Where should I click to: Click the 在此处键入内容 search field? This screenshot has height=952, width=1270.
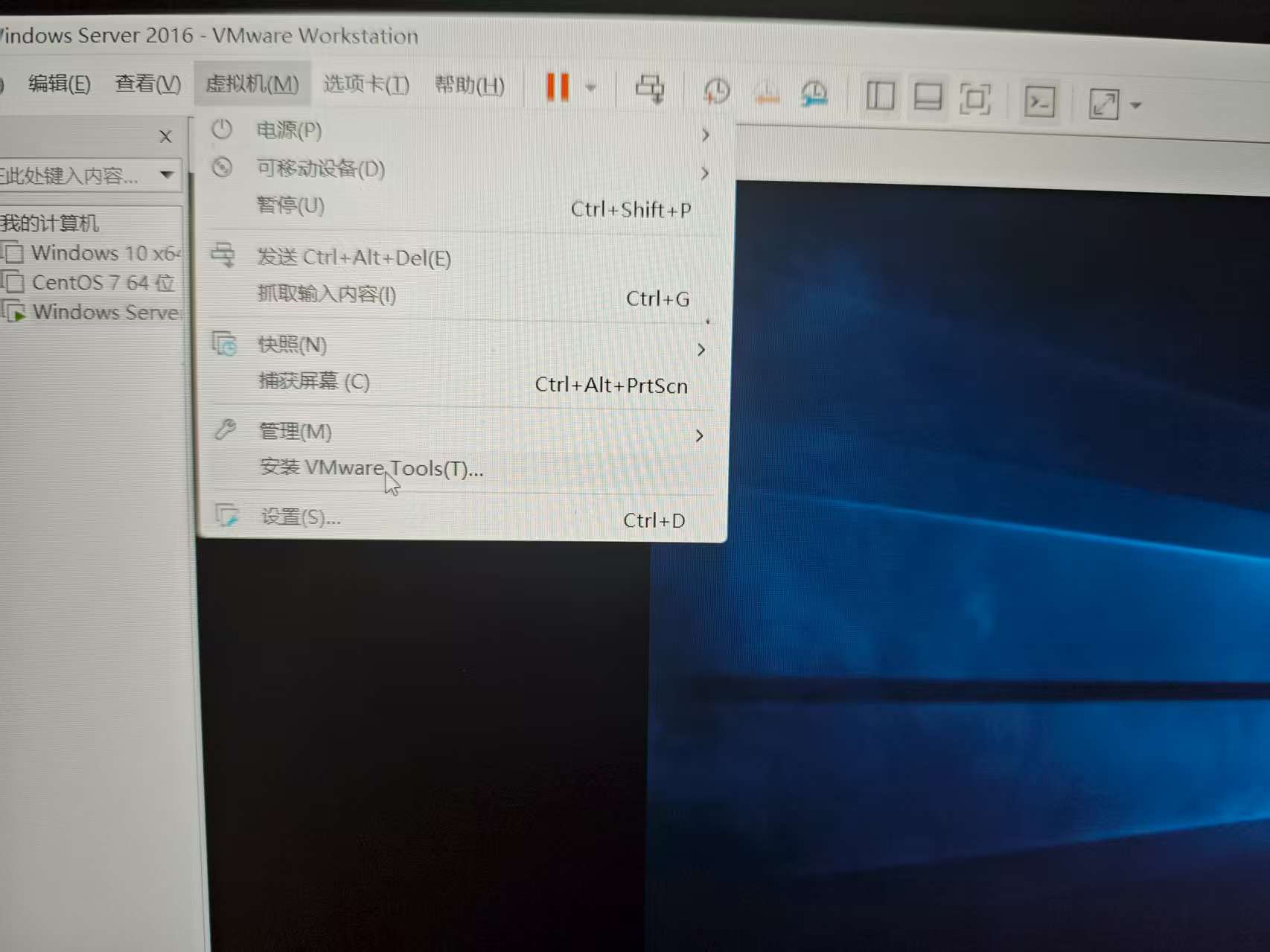(82, 176)
